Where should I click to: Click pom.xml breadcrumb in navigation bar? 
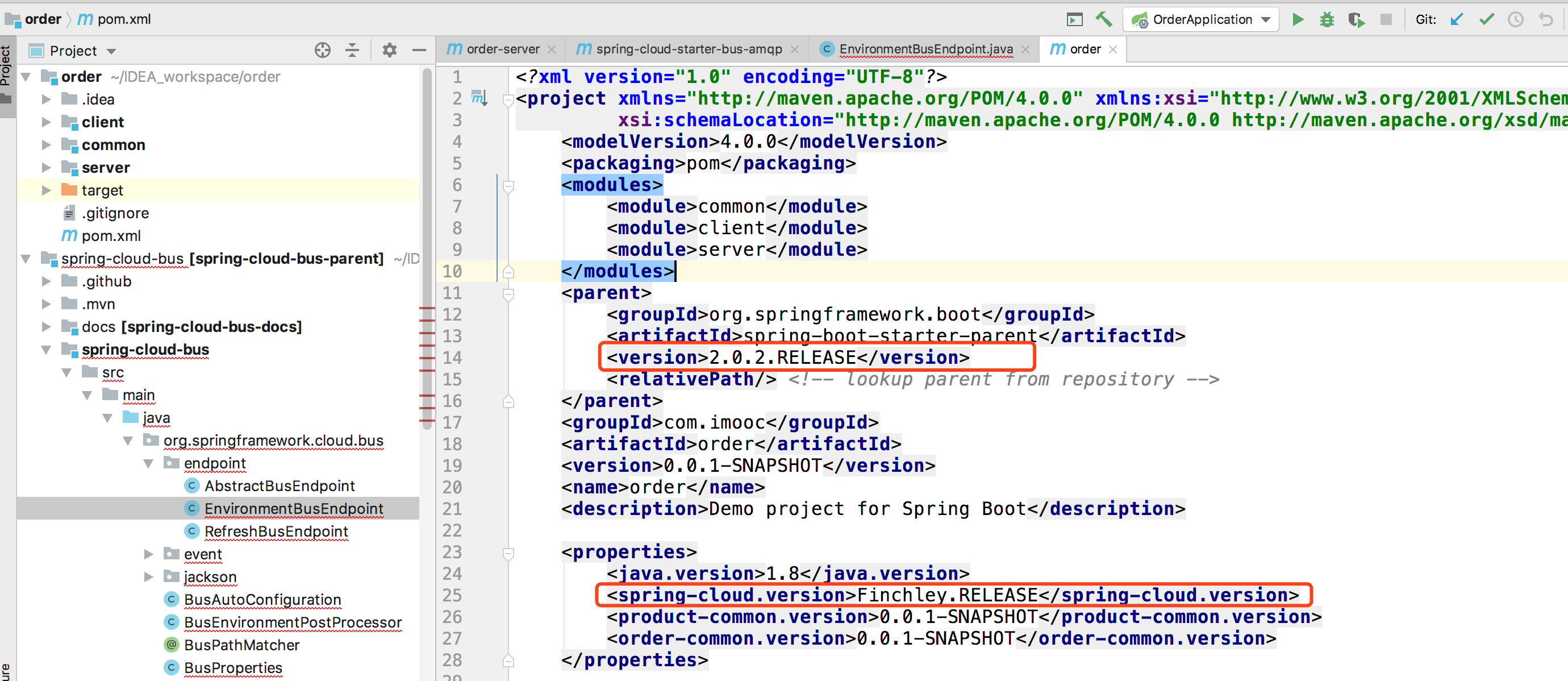[x=114, y=19]
